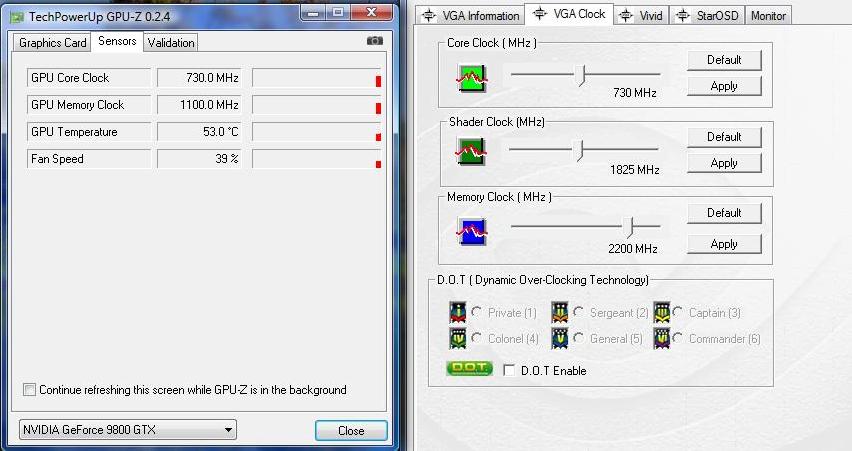
Task: Select the Colonel (4) radio button
Action: (x=477, y=337)
